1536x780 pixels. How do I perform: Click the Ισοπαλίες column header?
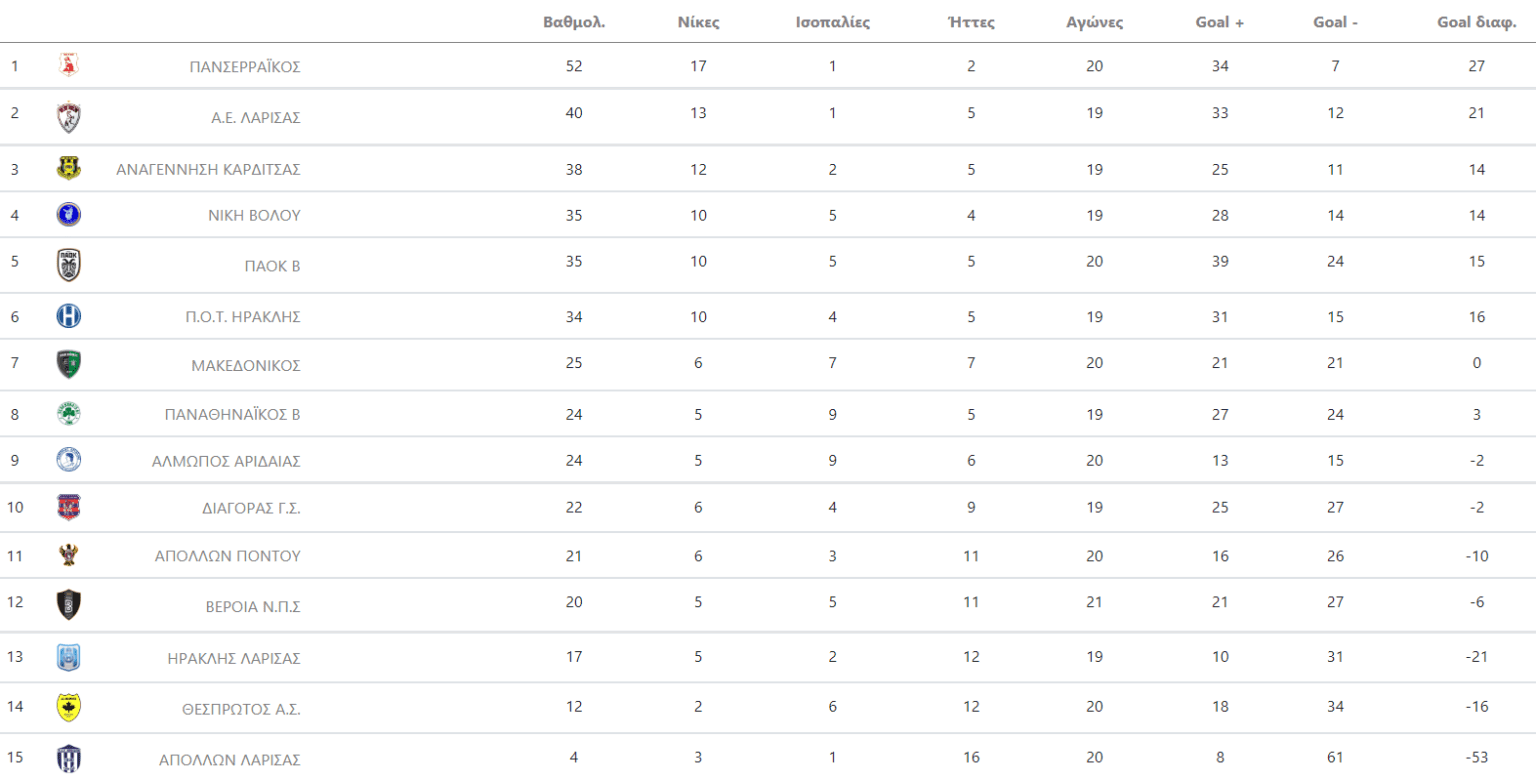click(832, 23)
